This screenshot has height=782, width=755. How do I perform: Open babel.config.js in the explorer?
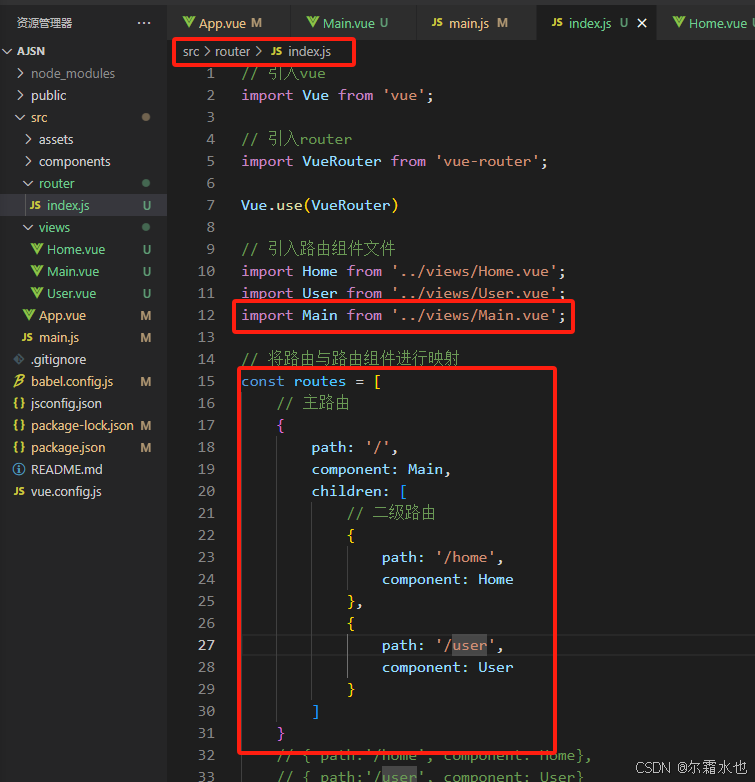coord(83,381)
